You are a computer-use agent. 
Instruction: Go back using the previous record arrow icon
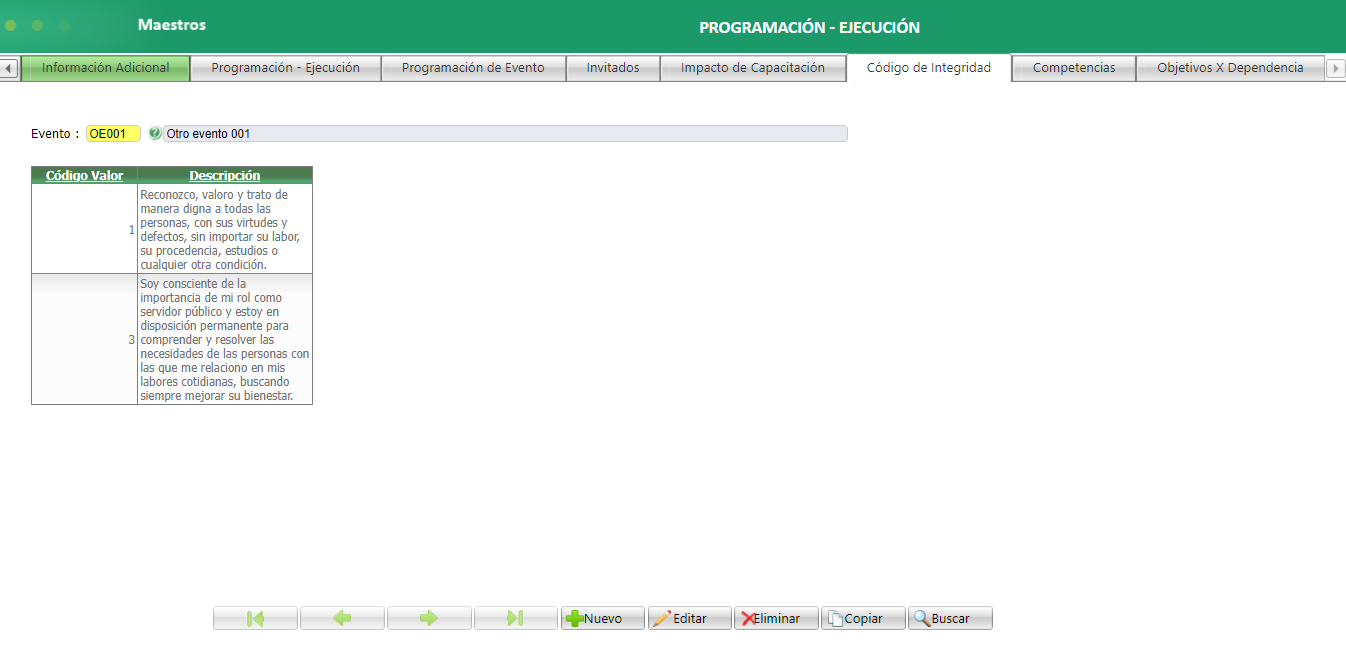click(342, 617)
